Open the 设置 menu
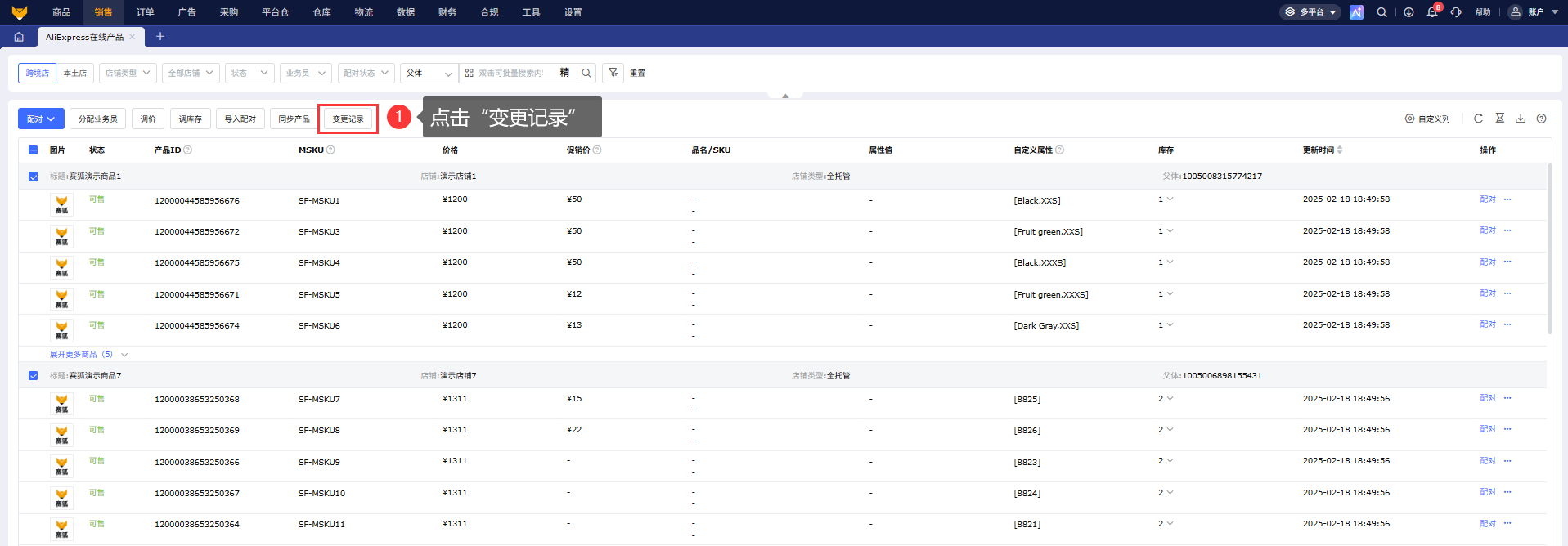Screen dimensions: 1568x546 point(573,12)
